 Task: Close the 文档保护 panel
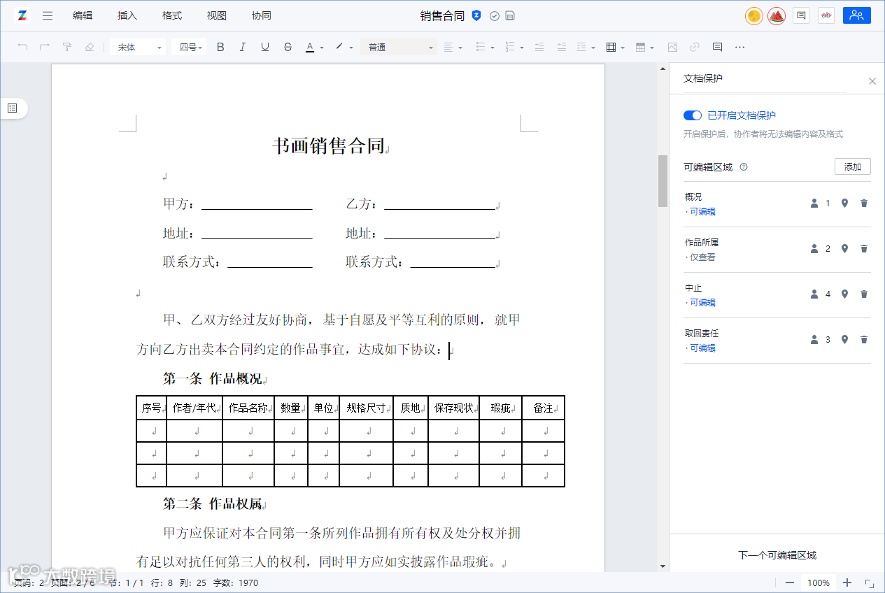tap(872, 81)
